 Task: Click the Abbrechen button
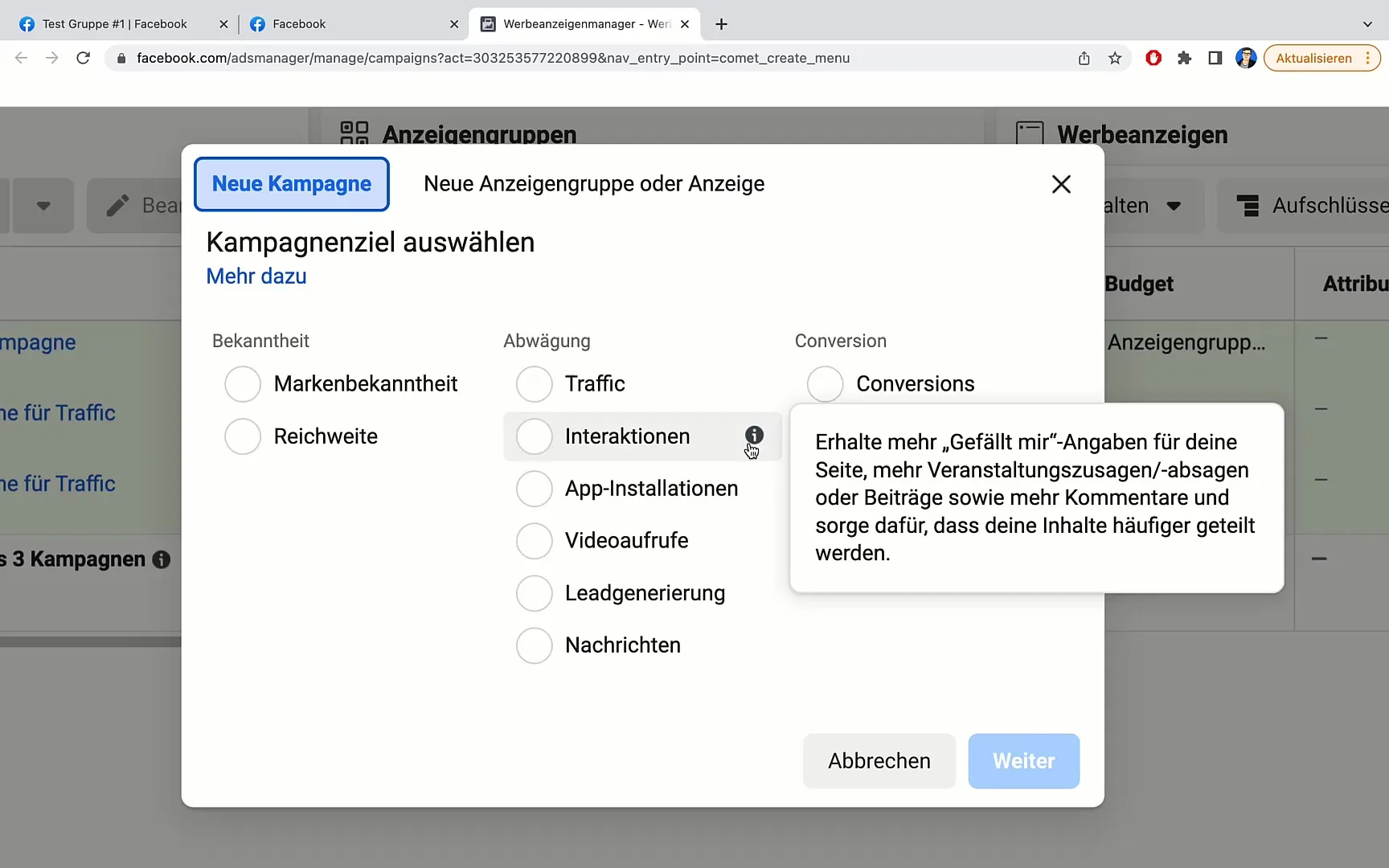pos(879,761)
